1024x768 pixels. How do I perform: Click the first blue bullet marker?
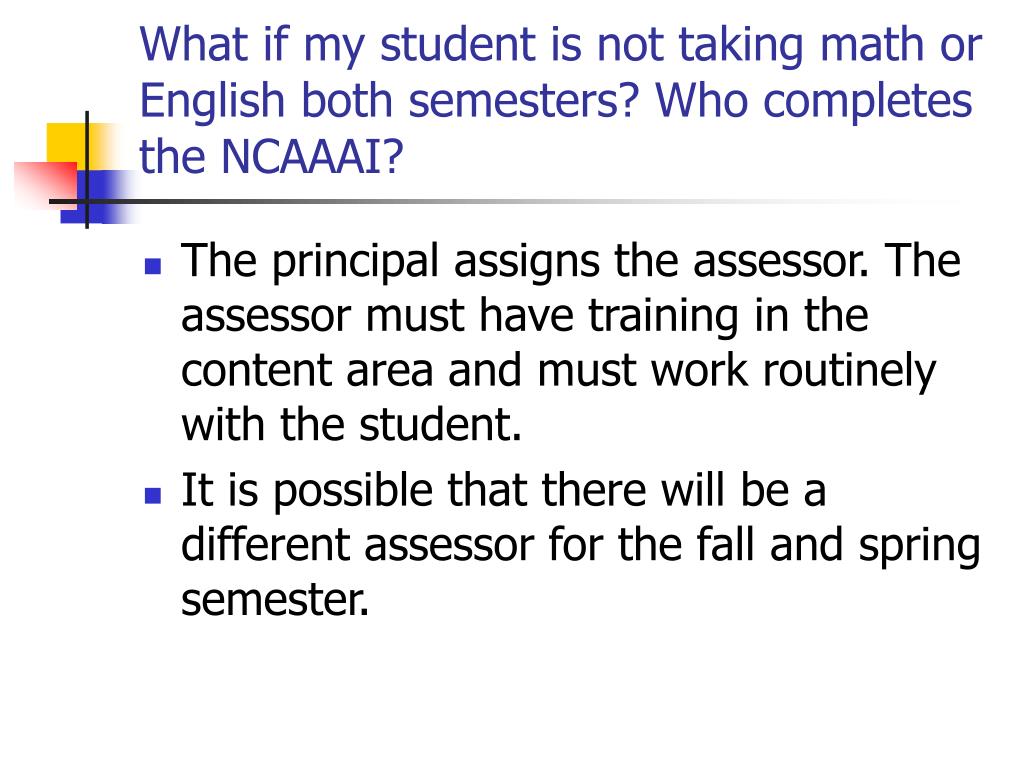point(153,266)
